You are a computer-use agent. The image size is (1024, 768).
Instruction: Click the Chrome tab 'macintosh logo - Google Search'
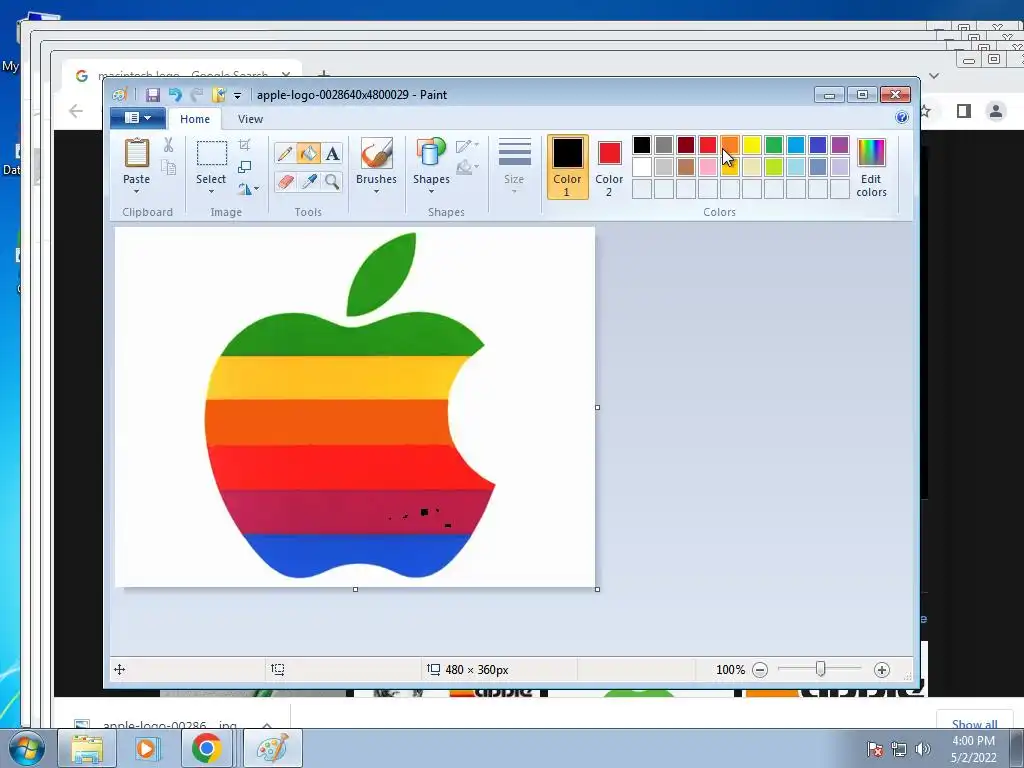tap(183, 74)
